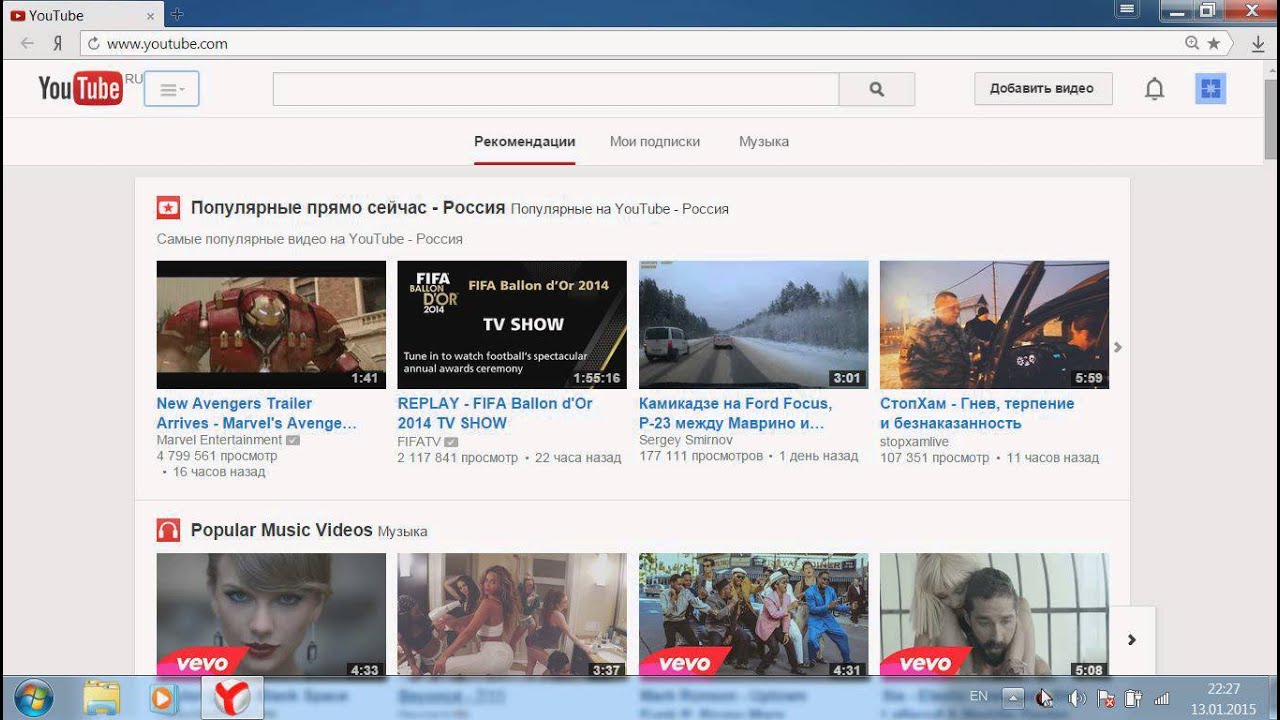
Task: Open Taylor Swift vevo thumbnail 4:33
Action: coord(271,615)
